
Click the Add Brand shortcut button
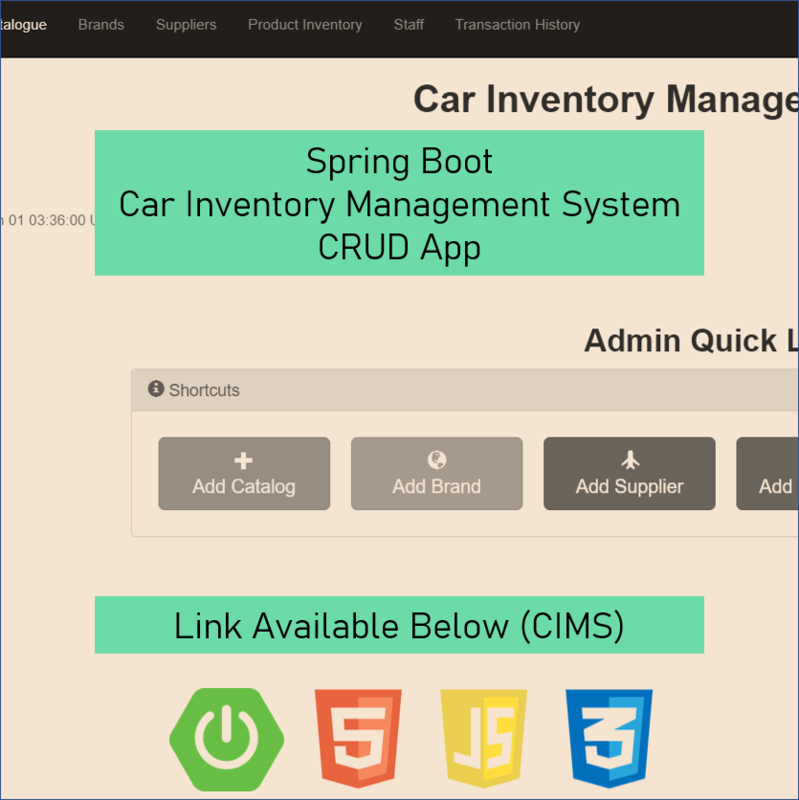pyautogui.click(x=437, y=473)
